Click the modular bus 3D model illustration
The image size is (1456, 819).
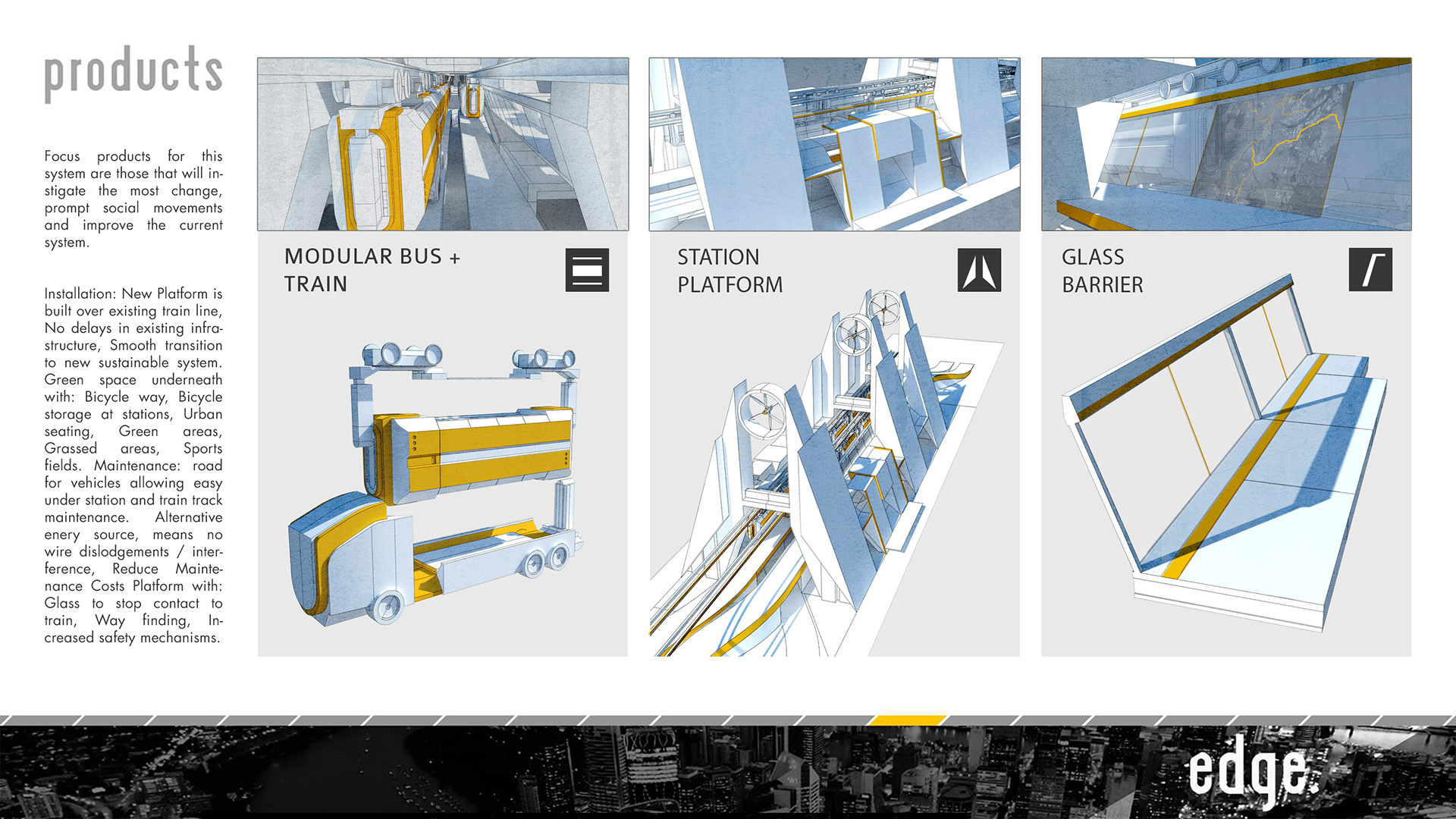pyautogui.click(x=435, y=483)
